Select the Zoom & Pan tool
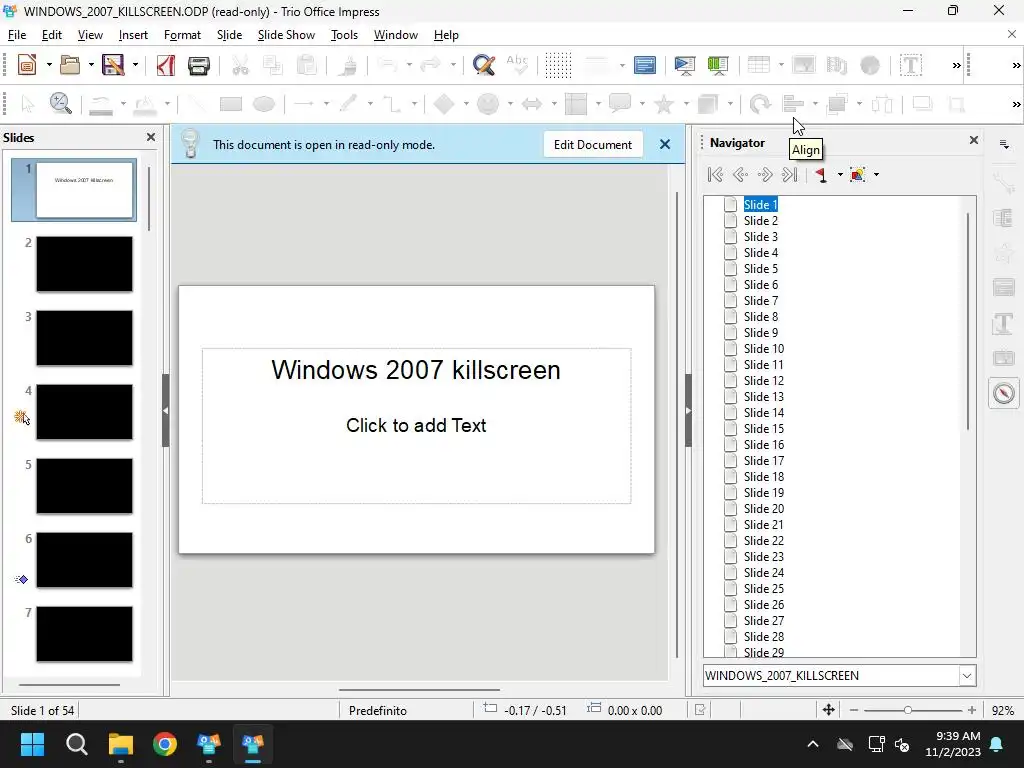Viewport: 1024px width, 768px height. tap(60, 104)
